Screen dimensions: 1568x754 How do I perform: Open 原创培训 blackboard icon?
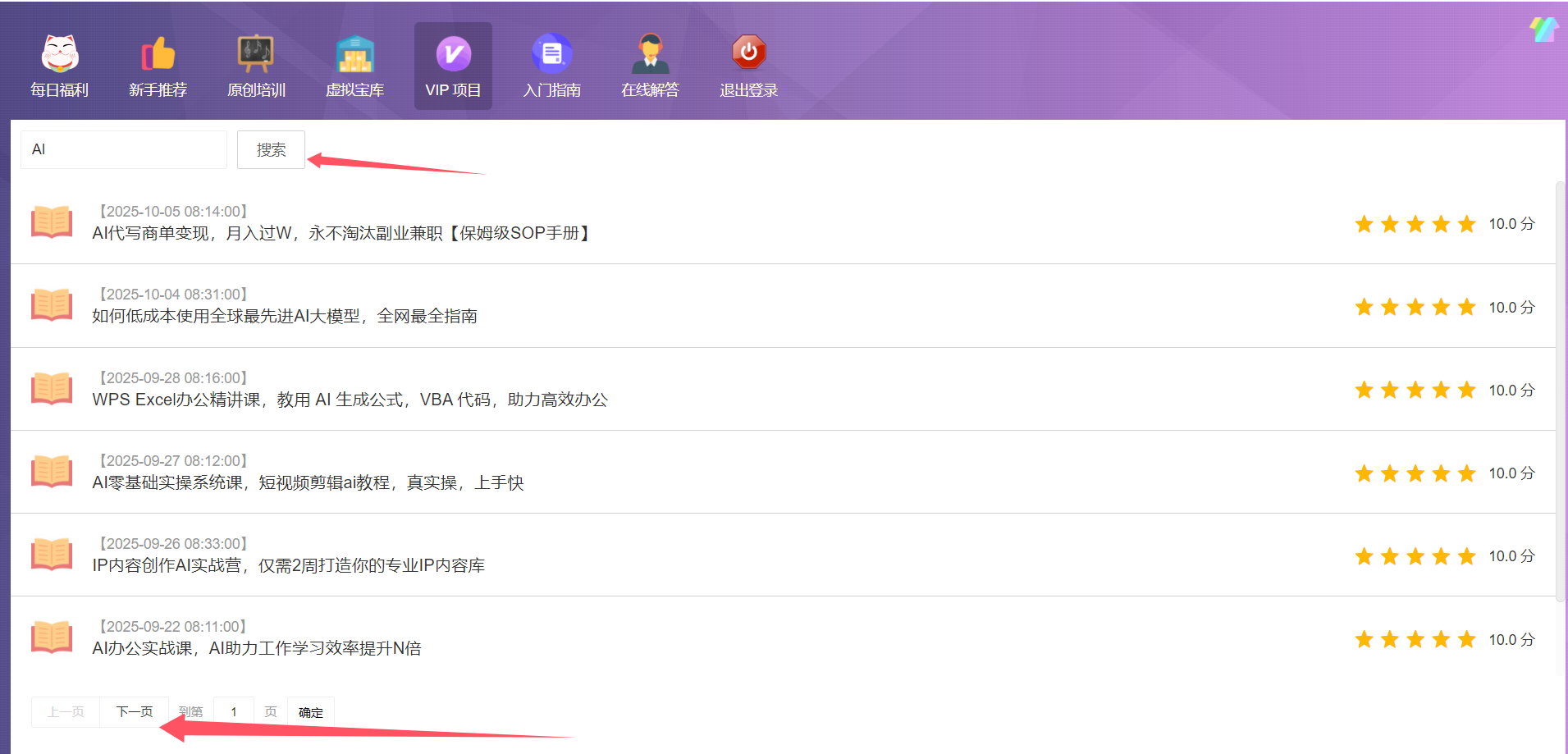tap(256, 54)
